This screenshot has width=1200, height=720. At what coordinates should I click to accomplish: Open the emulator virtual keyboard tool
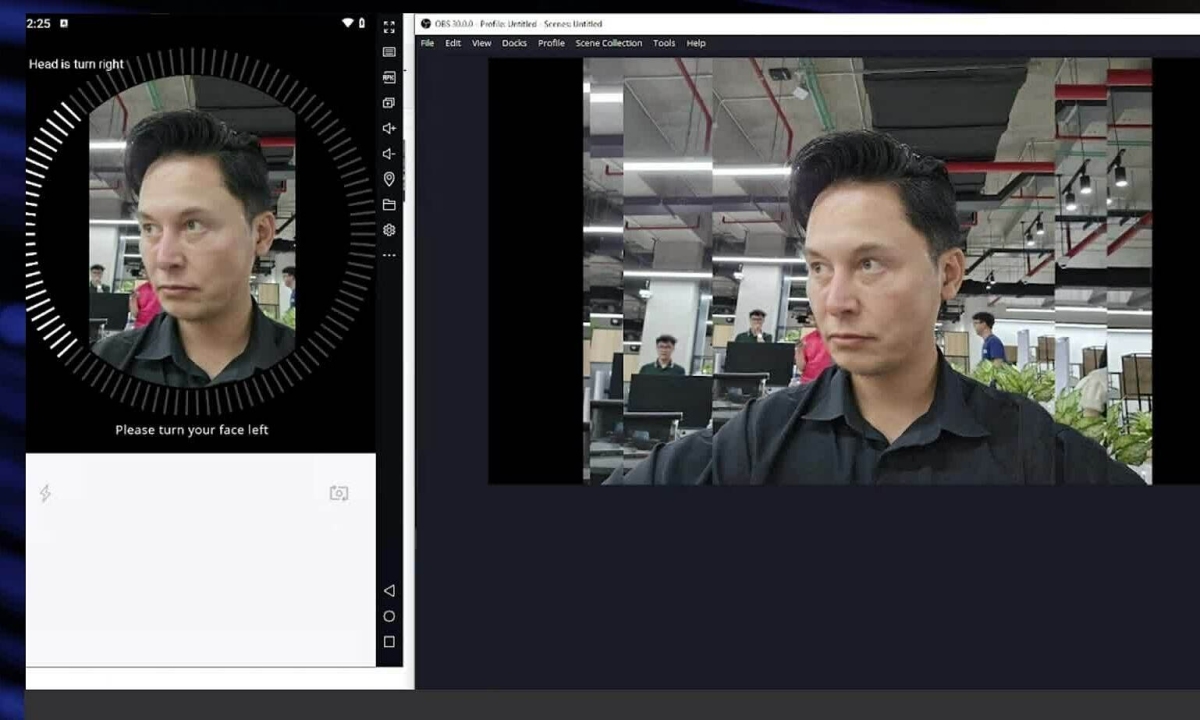pyautogui.click(x=389, y=52)
